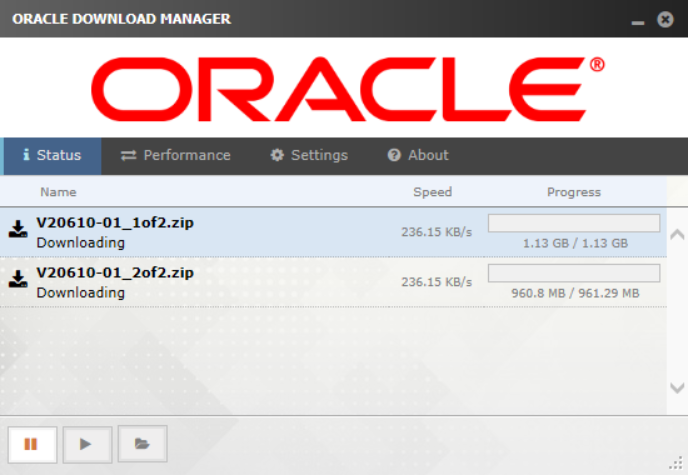Click the download icon beside V20610-01_2of2.zip
The height and width of the screenshot is (475, 688).
pyautogui.click(x=18, y=279)
